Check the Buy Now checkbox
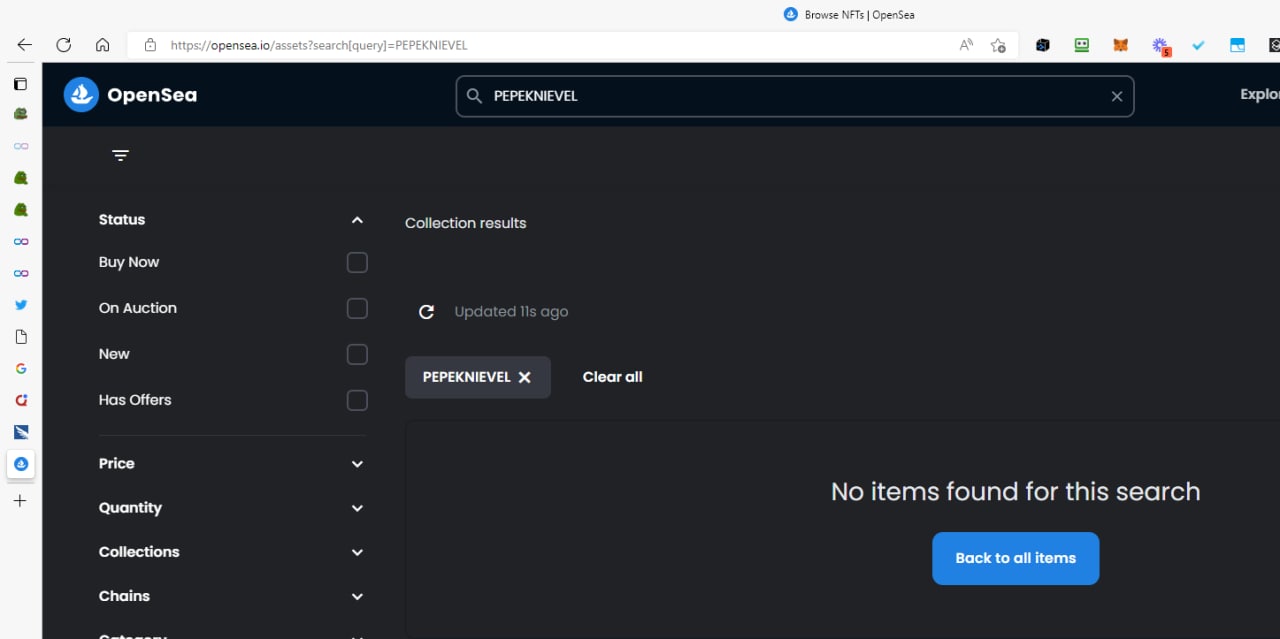The width and height of the screenshot is (1280, 639). click(x=357, y=263)
